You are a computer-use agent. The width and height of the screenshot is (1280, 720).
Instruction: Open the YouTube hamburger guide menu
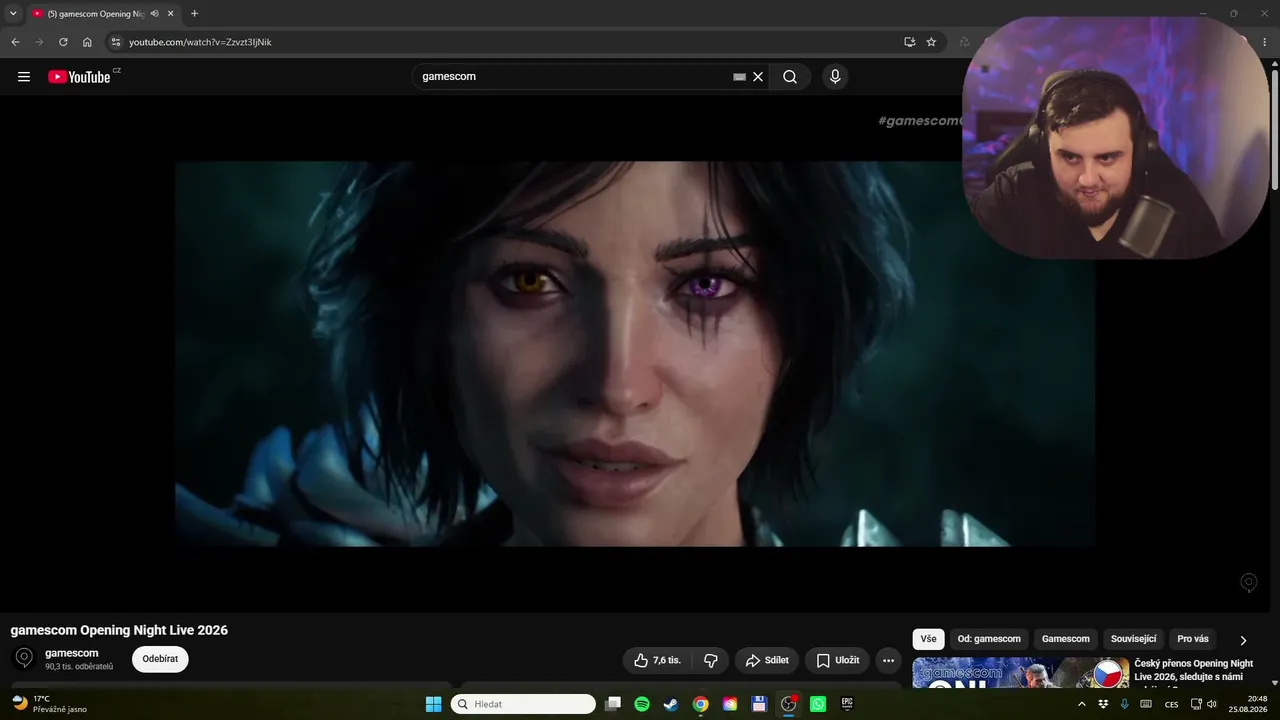click(x=24, y=77)
